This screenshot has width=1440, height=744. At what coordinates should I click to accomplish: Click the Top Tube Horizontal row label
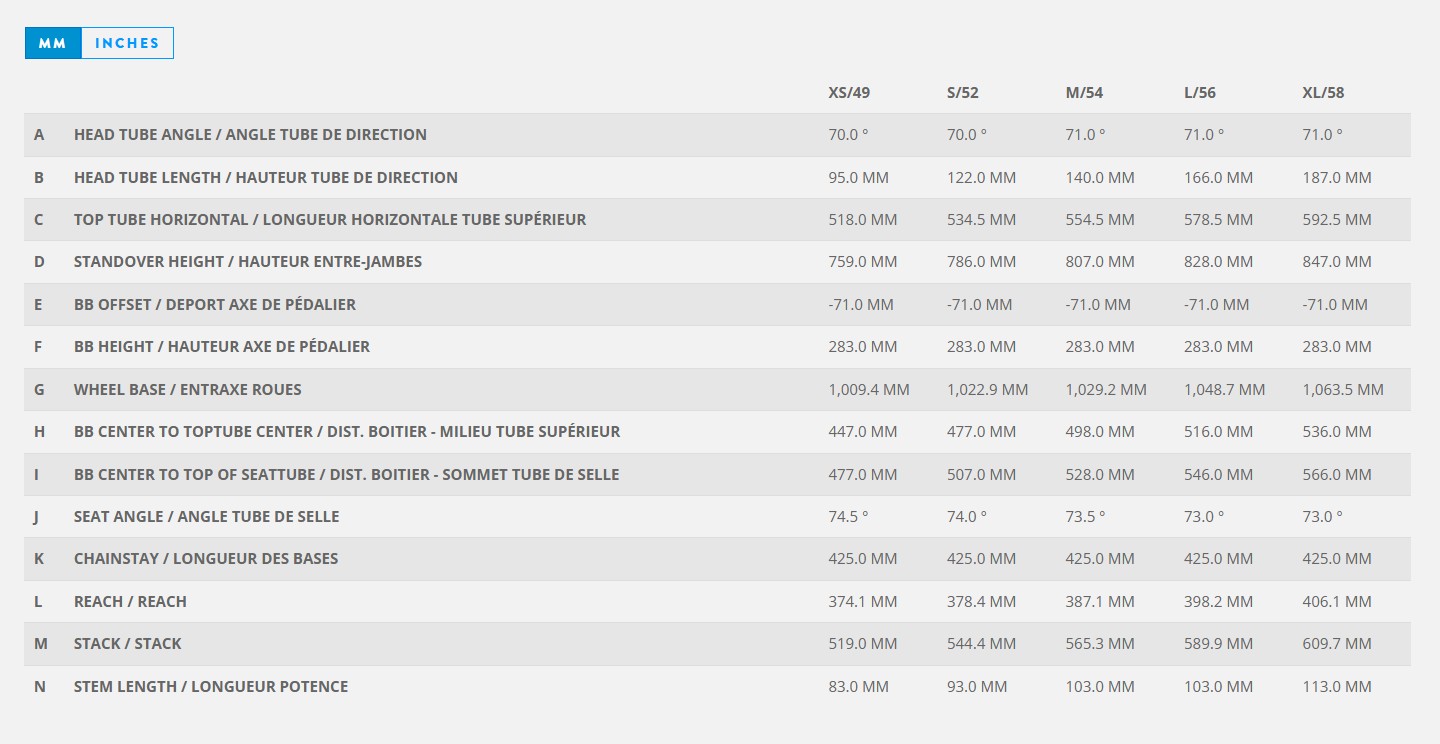tap(330, 220)
